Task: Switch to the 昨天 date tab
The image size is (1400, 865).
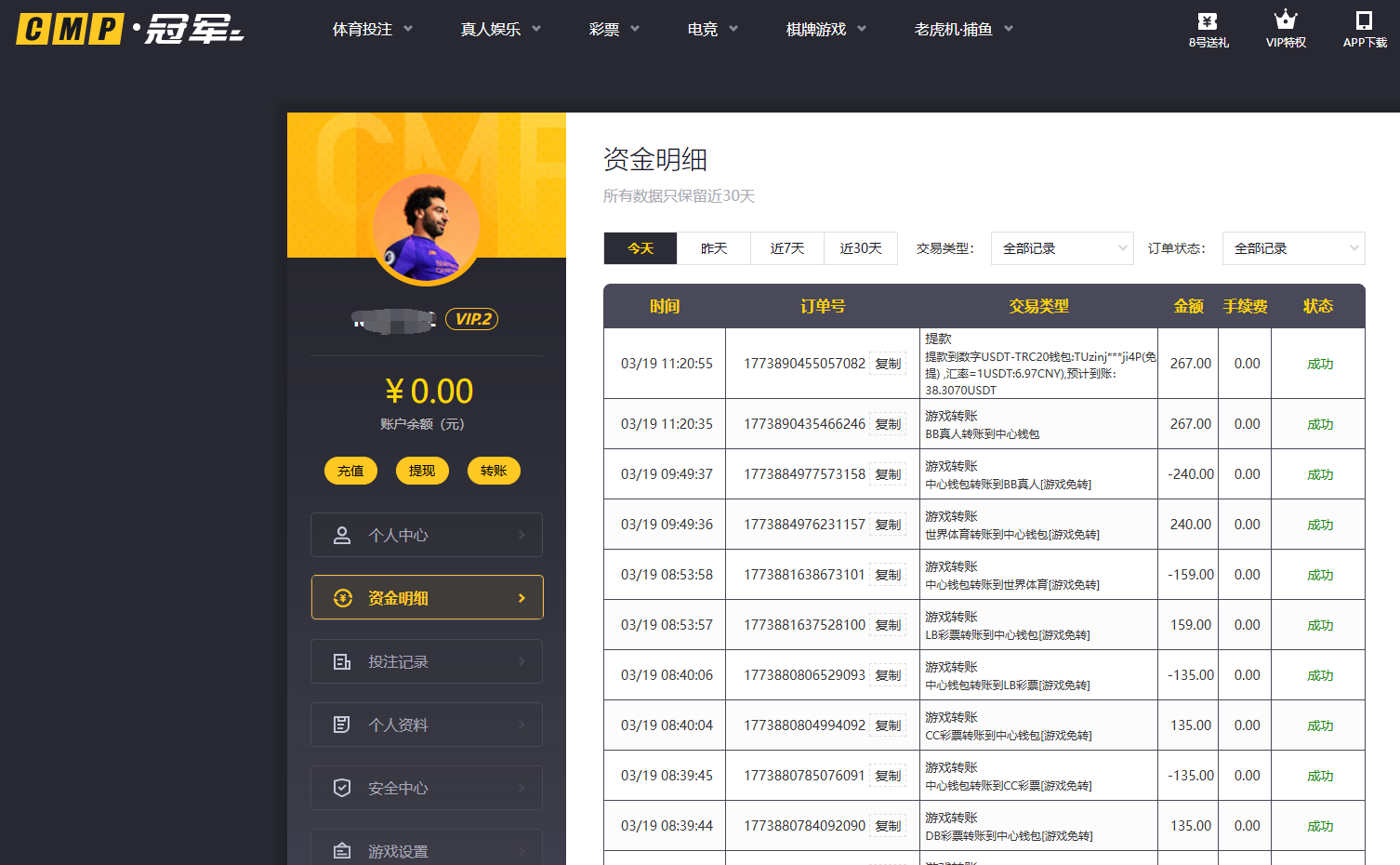Action: tap(713, 248)
